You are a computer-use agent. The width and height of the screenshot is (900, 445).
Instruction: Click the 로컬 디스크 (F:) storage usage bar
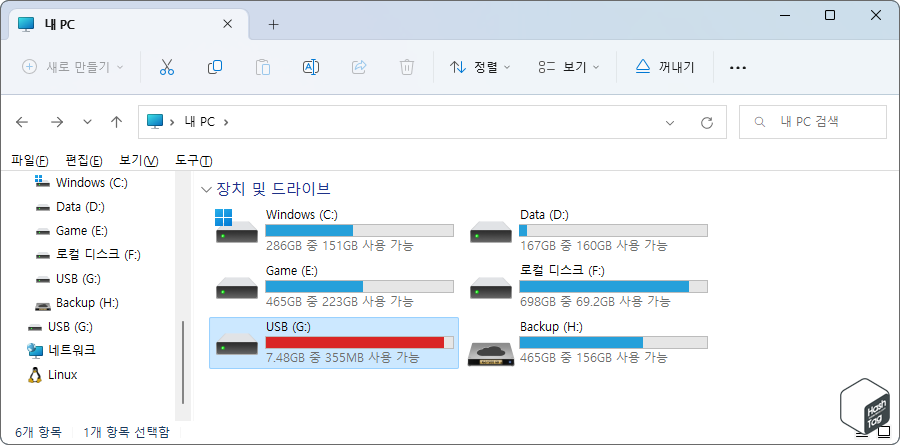(x=613, y=287)
